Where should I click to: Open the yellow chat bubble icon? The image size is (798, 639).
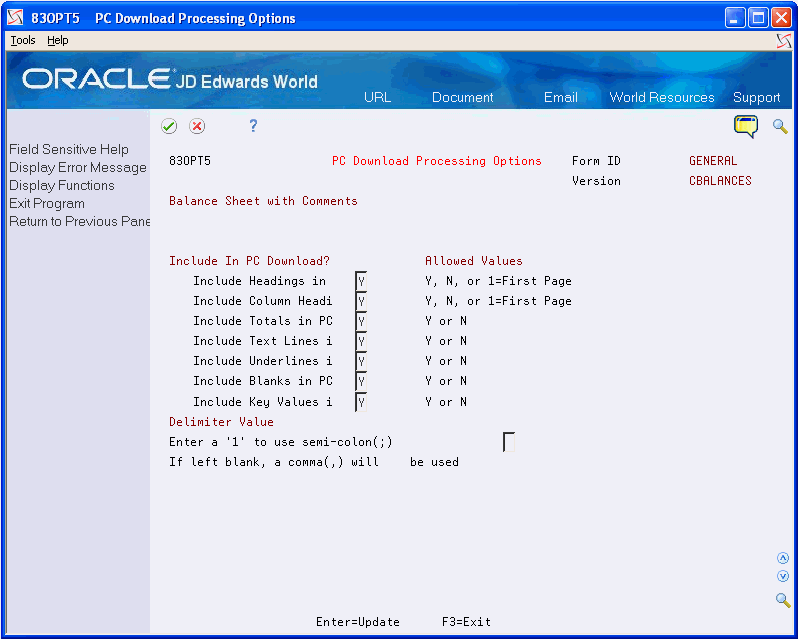(746, 127)
